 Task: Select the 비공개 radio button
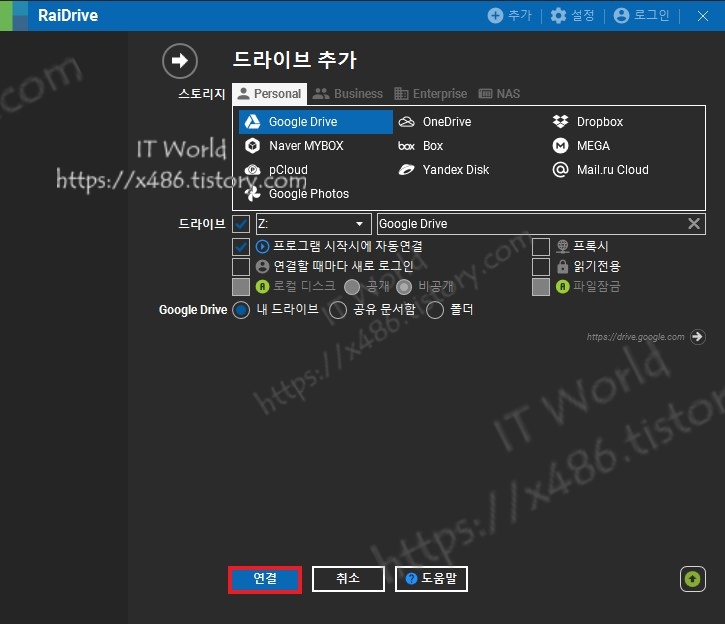coord(404,287)
